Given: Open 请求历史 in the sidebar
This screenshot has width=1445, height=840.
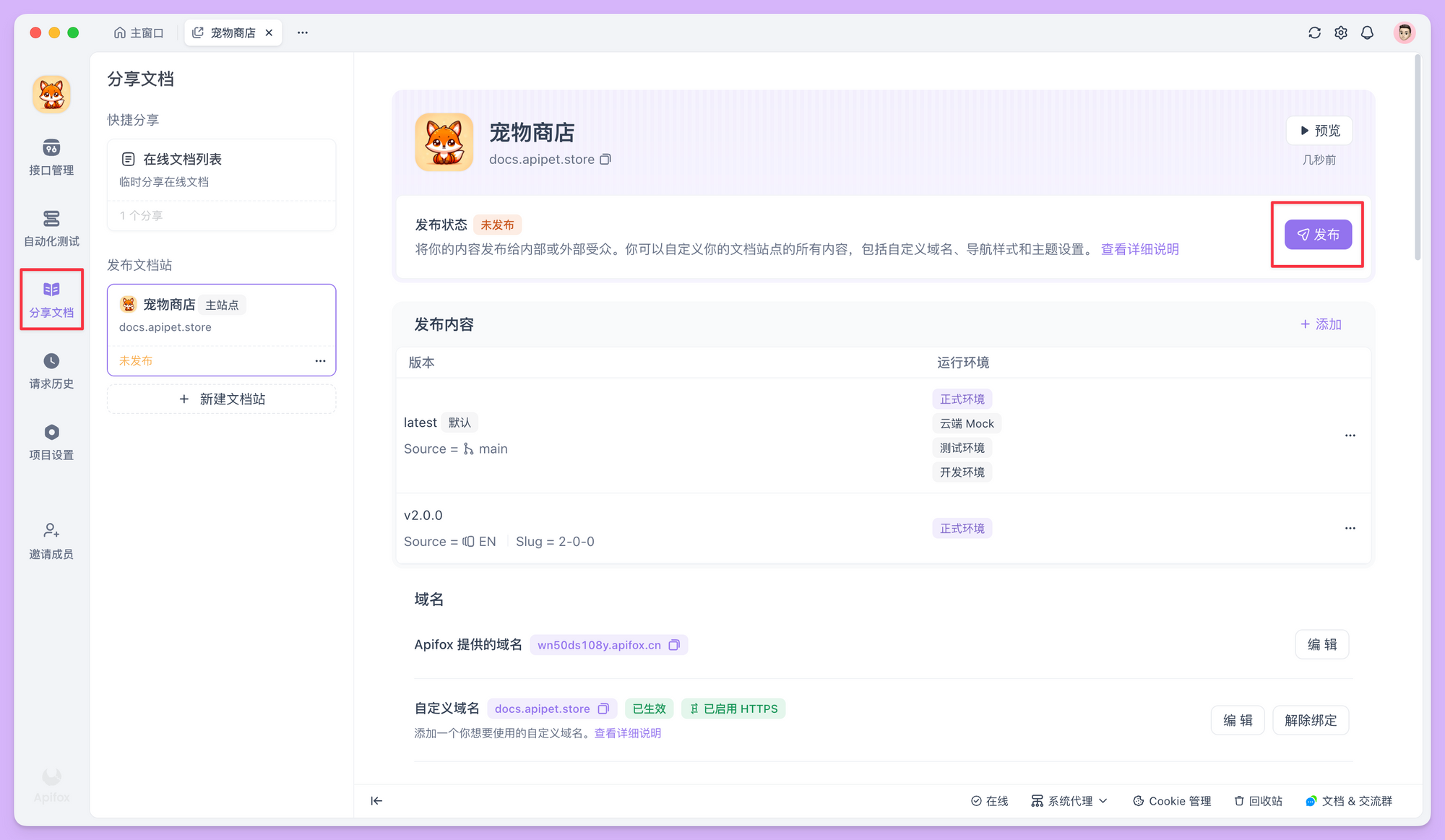Looking at the screenshot, I should pos(51,371).
